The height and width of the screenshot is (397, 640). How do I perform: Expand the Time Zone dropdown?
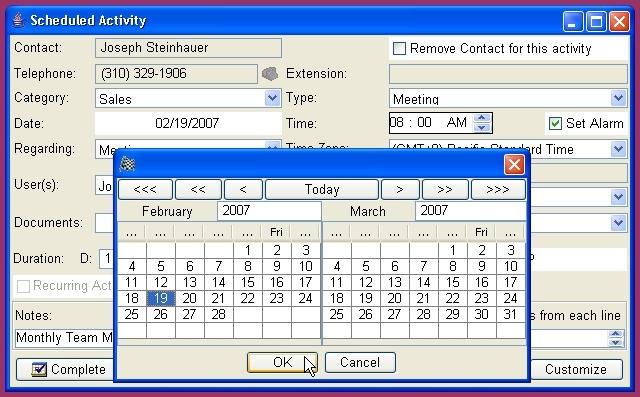click(x=619, y=149)
